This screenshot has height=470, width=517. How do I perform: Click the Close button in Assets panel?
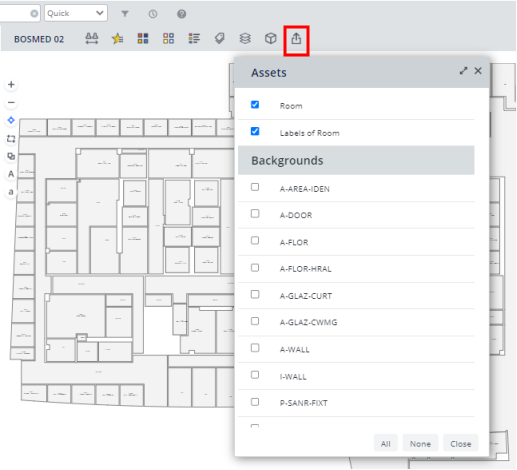coord(461,444)
